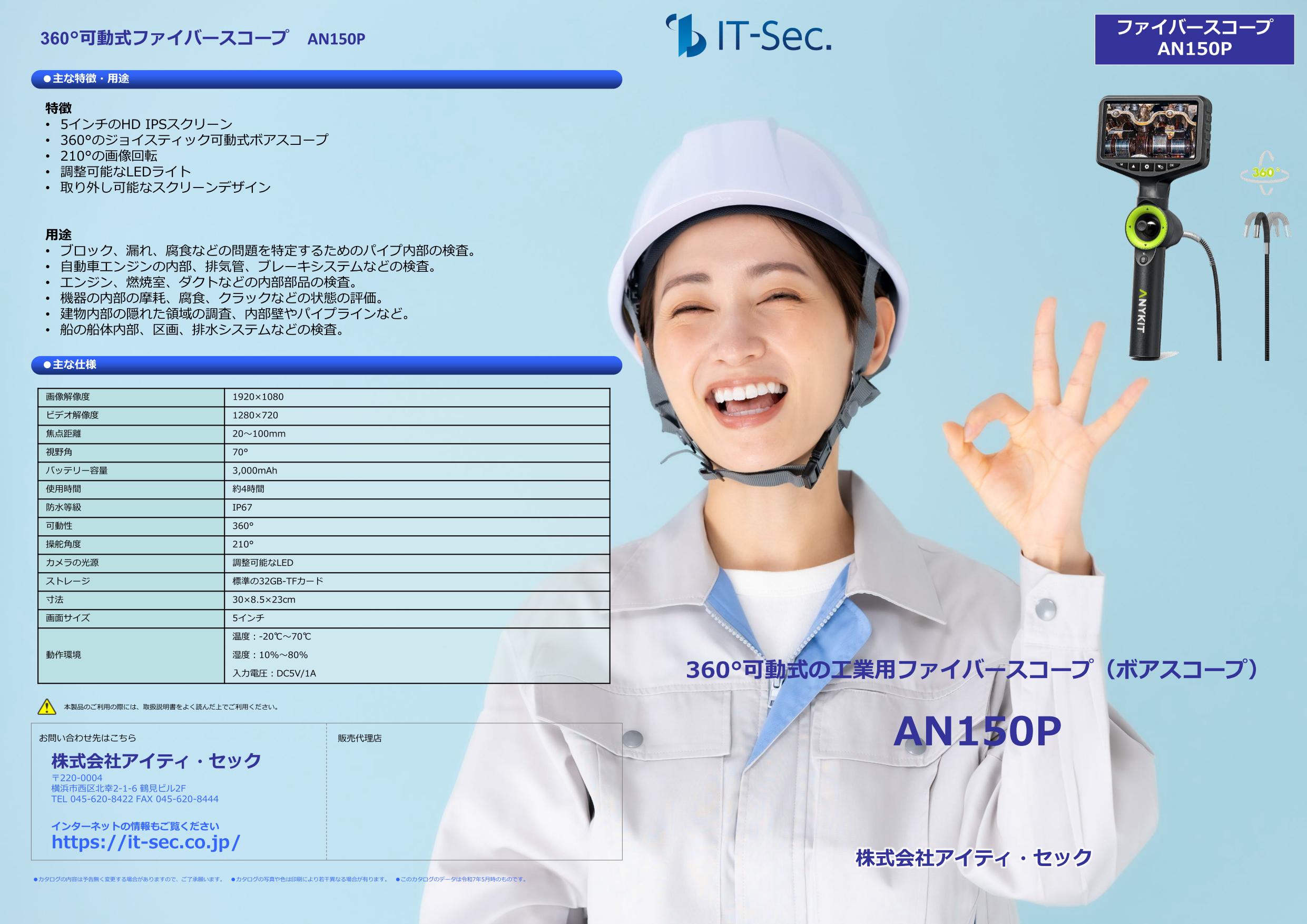This screenshot has width=1307, height=924.
Task: Click the green joystick ring on the handle
Action: pos(1147,228)
